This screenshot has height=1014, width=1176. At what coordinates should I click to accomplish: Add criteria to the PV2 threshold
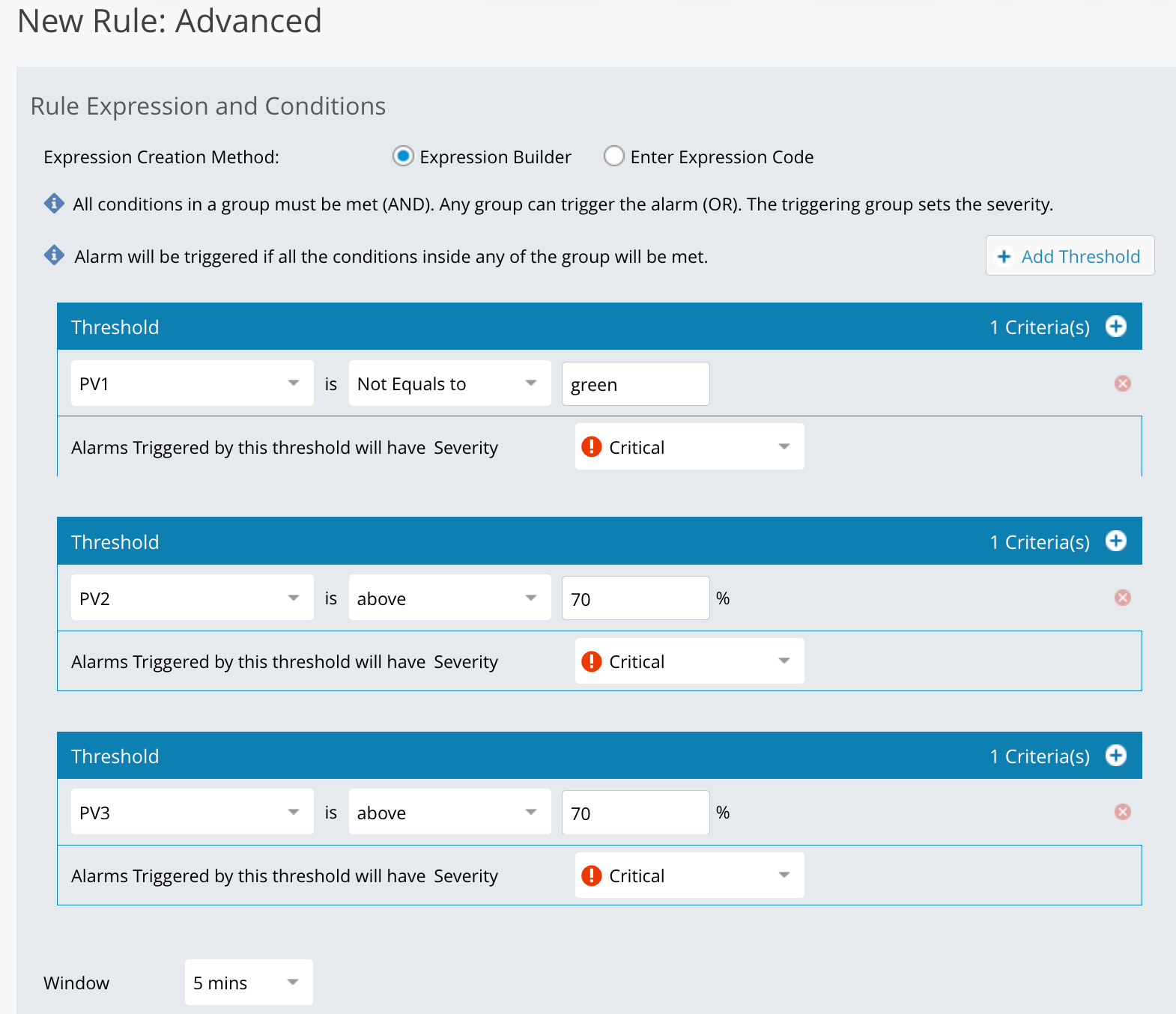pos(1115,541)
